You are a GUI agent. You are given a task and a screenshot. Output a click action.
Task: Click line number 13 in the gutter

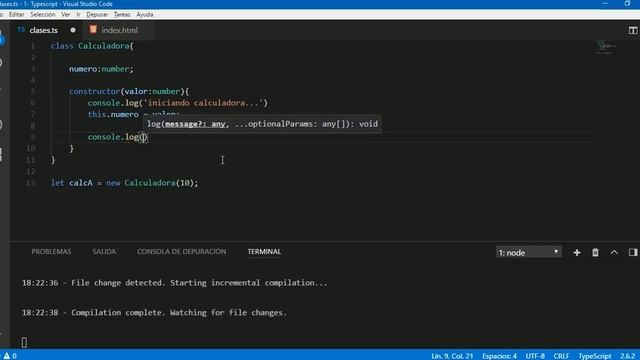coord(31,183)
